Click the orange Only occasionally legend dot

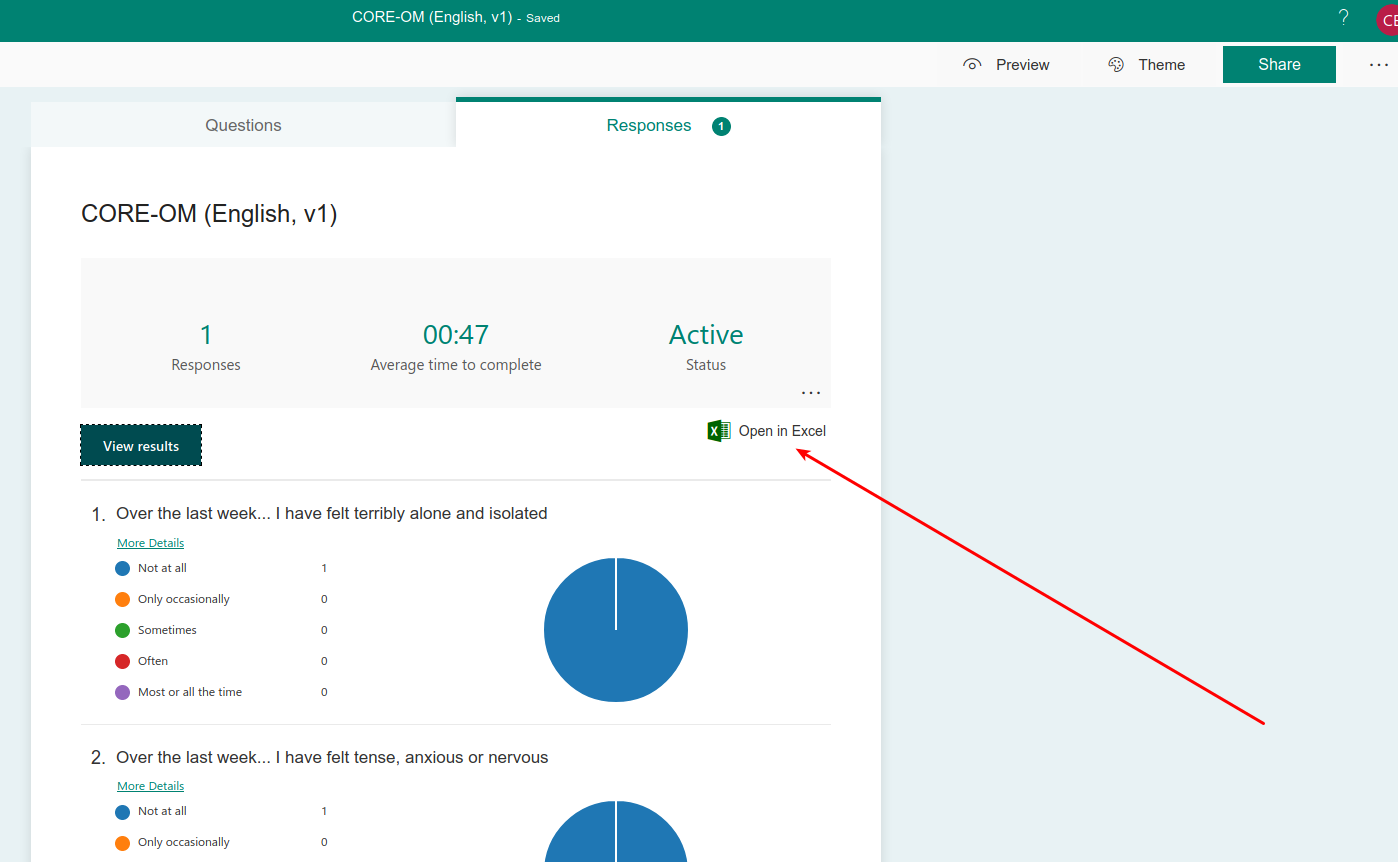pos(121,598)
